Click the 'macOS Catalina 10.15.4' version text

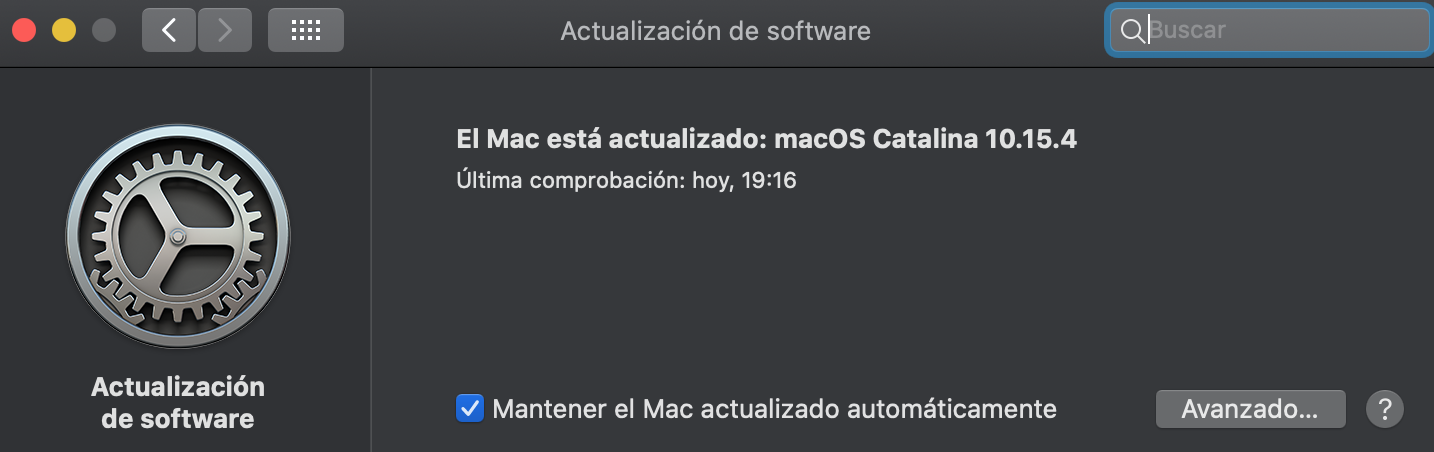pos(925,139)
